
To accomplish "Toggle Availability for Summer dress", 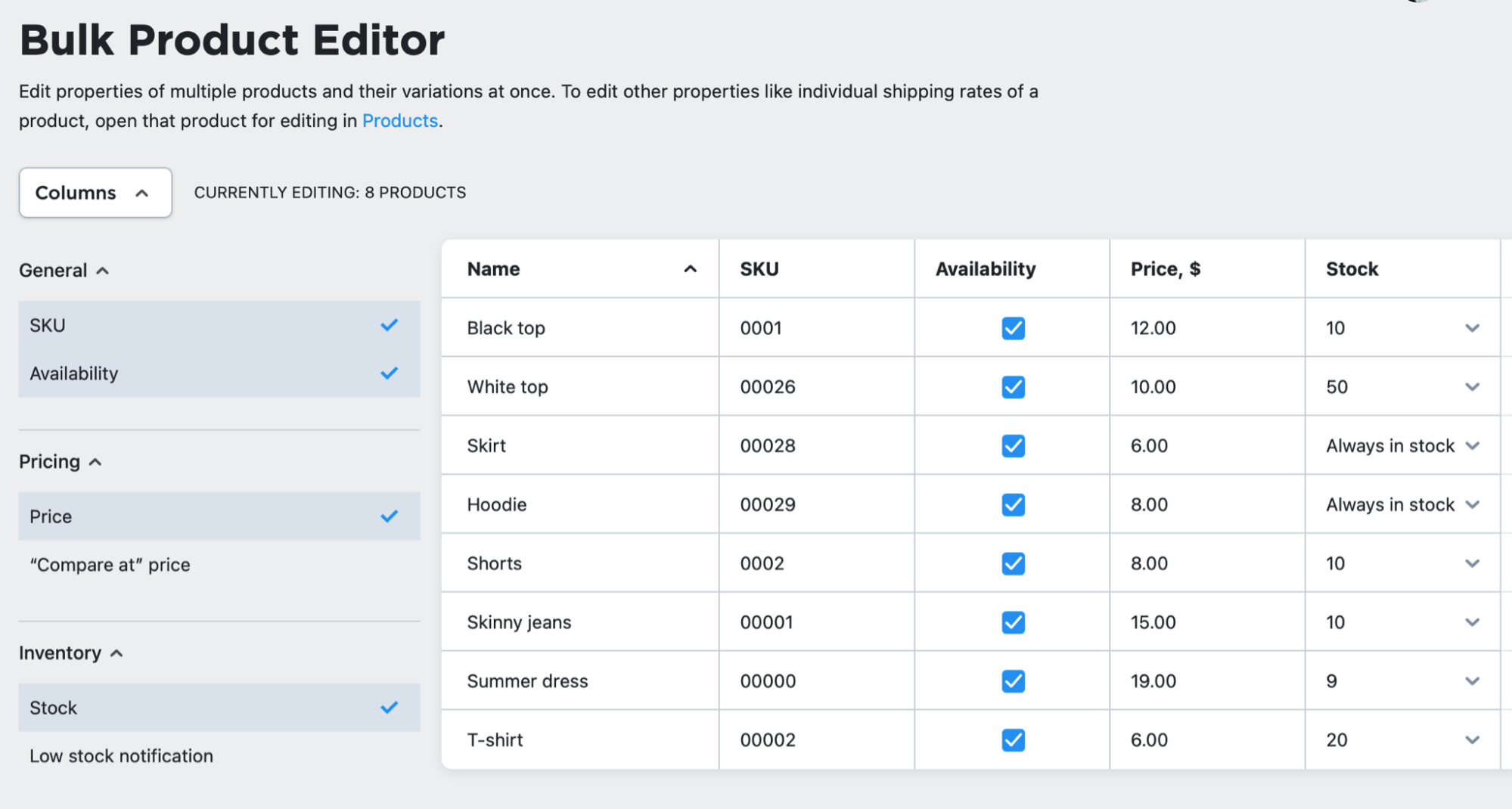I will click(1012, 680).
